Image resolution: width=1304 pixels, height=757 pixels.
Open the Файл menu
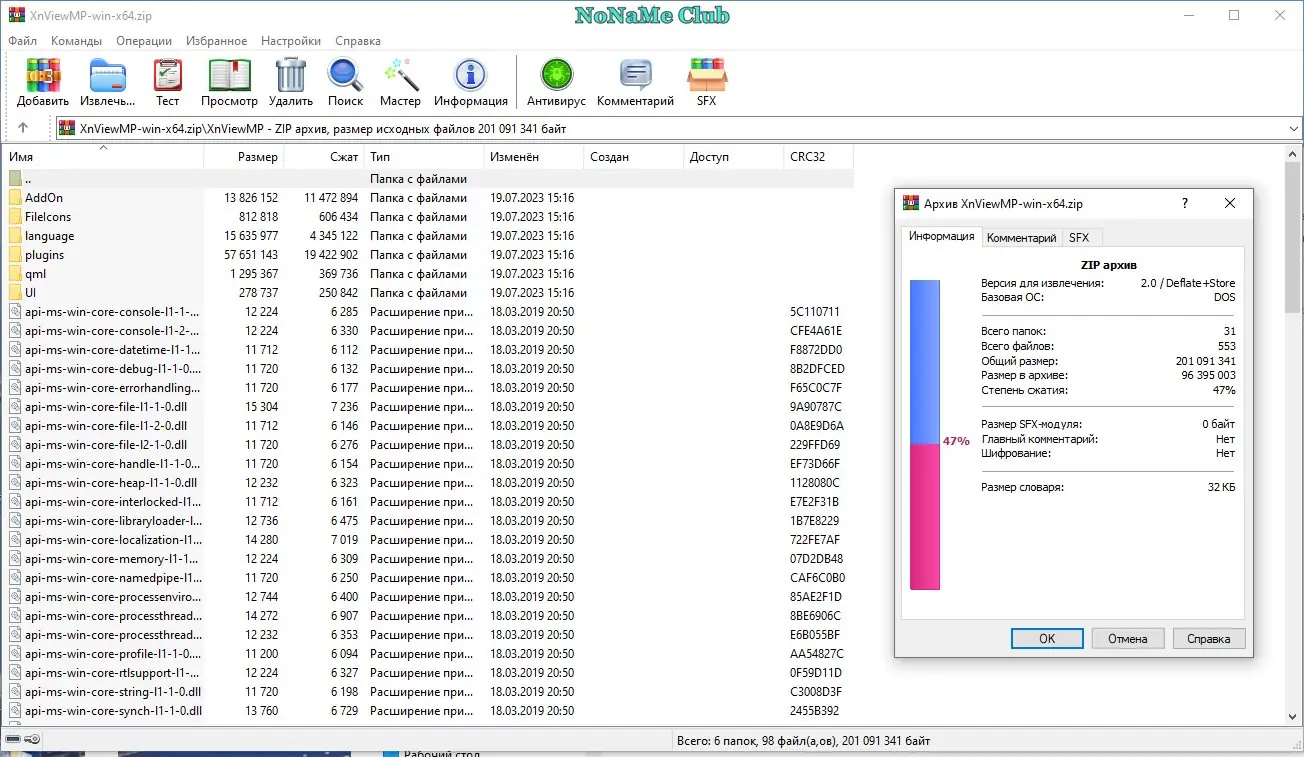pos(23,41)
